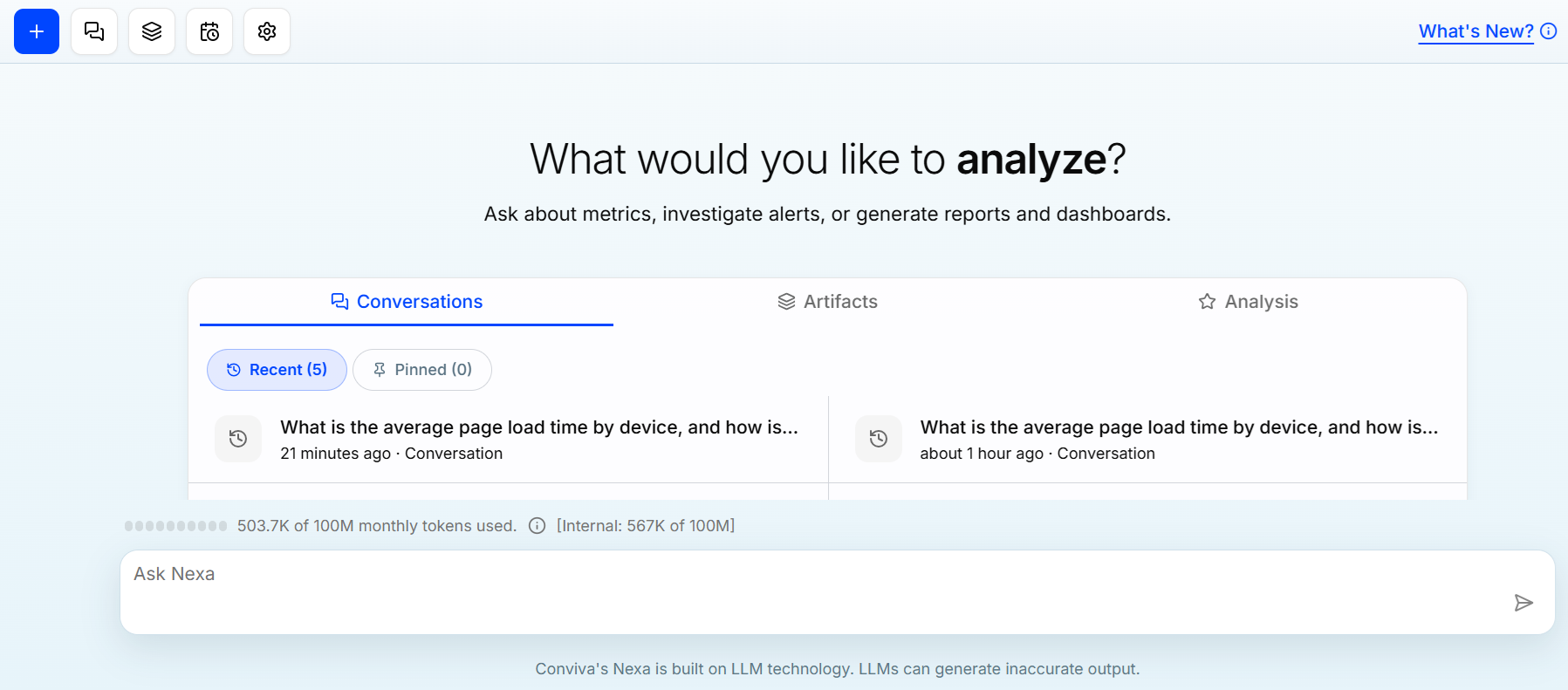The height and width of the screenshot is (690, 1568).
Task: Switch to the Conversations tab
Action: click(x=407, y=302)
